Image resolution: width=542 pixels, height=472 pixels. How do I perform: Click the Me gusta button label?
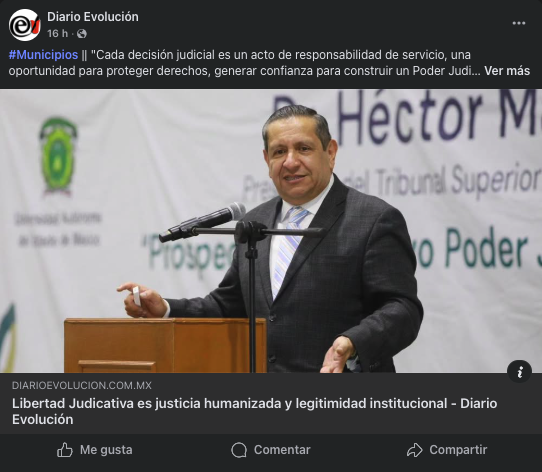pos(106,450)
